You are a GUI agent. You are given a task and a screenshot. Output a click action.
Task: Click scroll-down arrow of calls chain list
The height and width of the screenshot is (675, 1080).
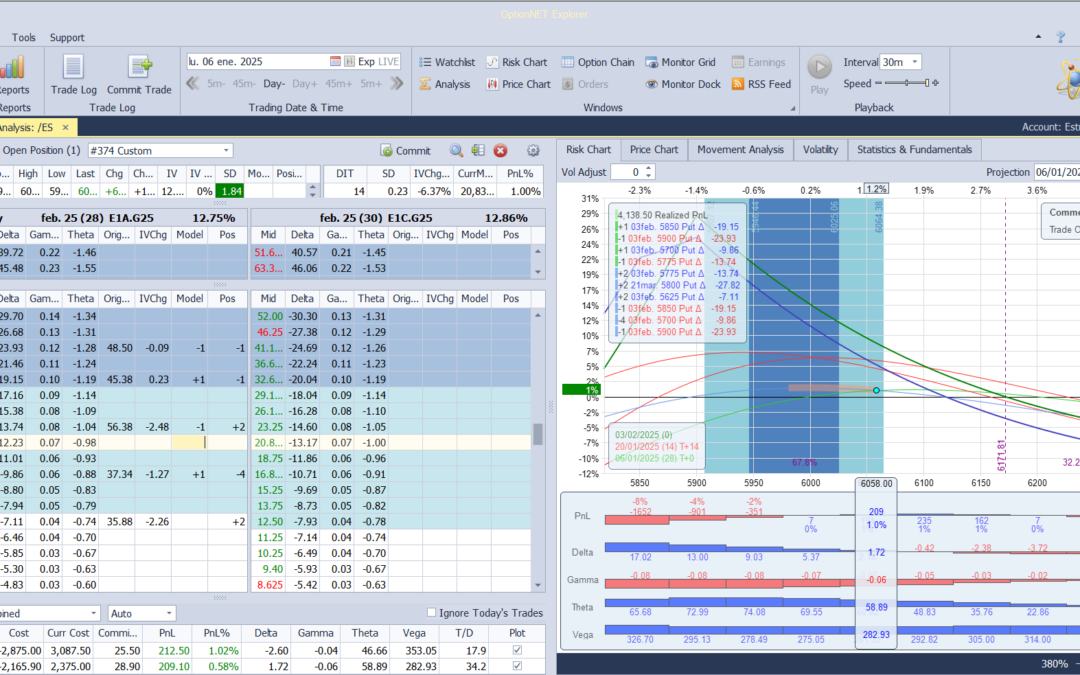[x=538, y=271]
